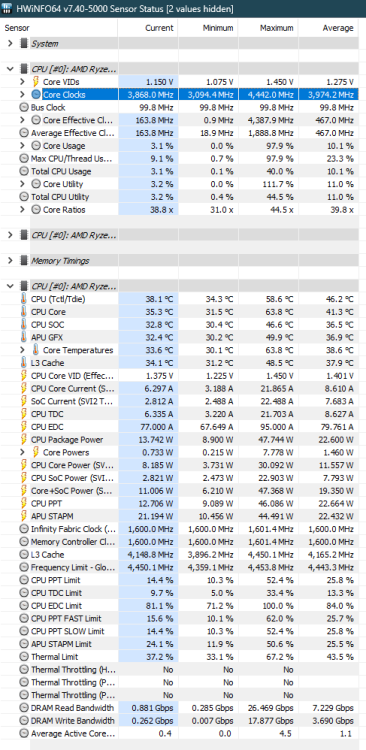Click the CPU EDC lightning bolt icon
The height and width of the screenshot is (750, 366).
(24, 427)
